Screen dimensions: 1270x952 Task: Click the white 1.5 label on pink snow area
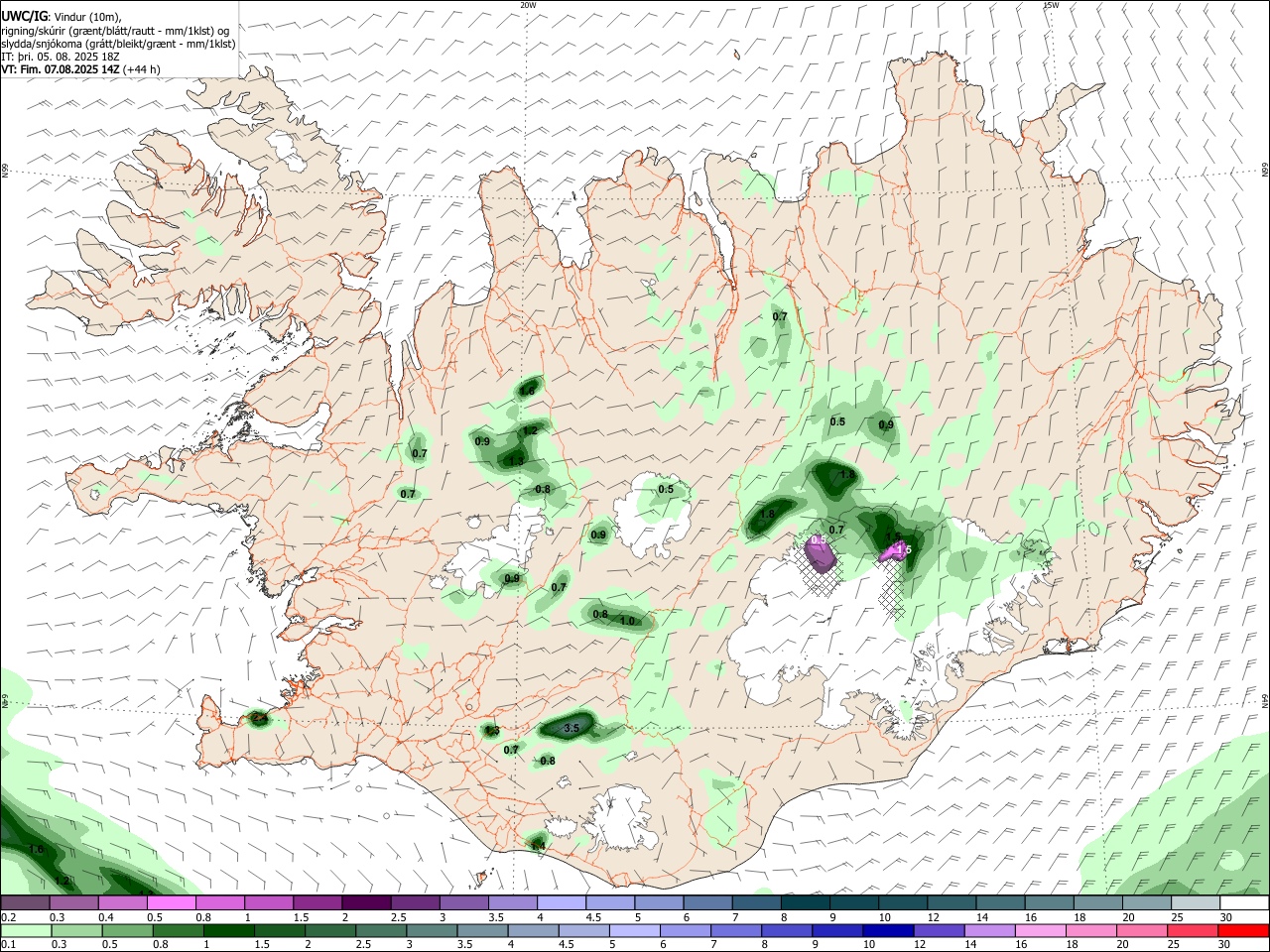(x=902, y=548)
